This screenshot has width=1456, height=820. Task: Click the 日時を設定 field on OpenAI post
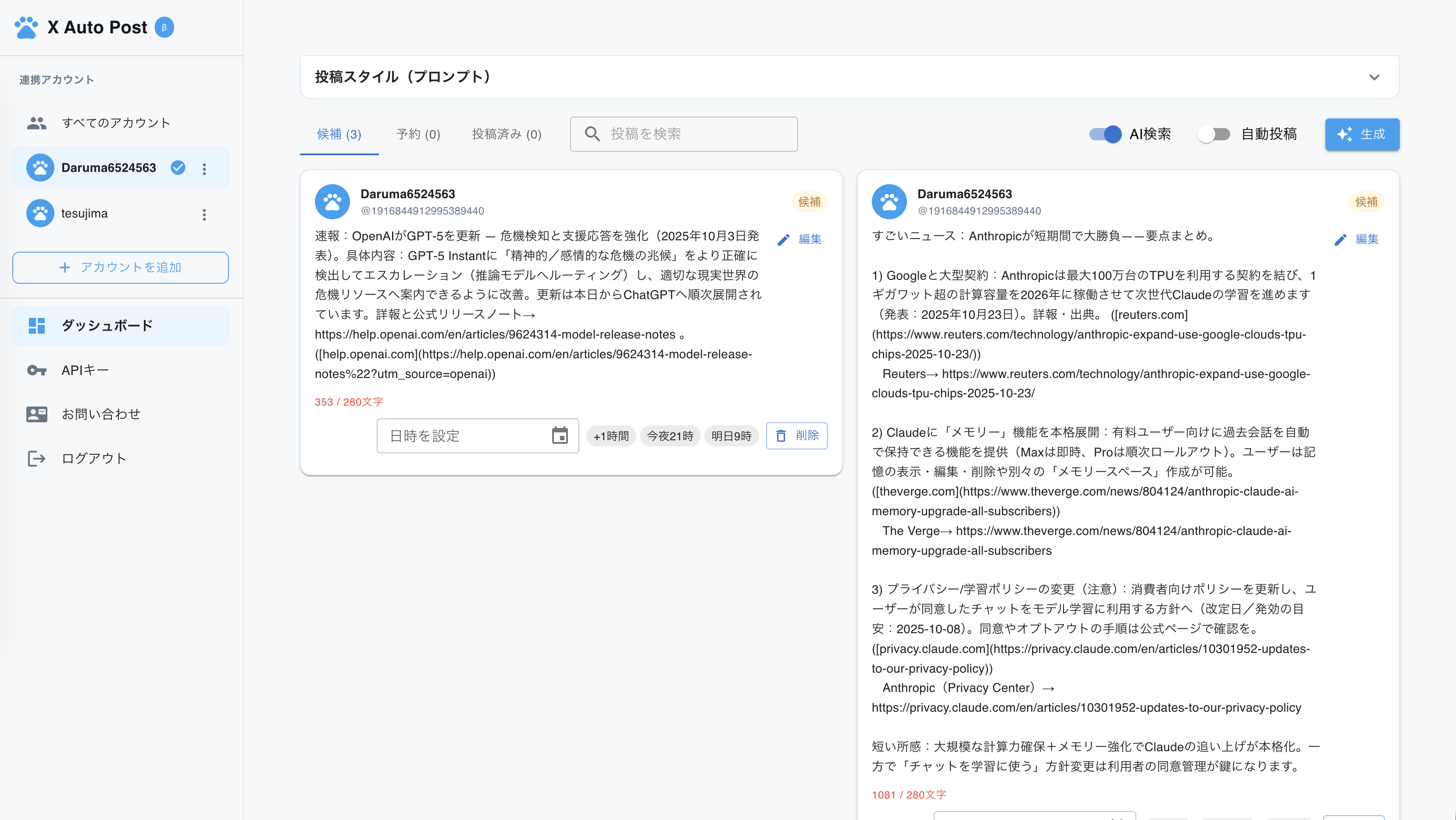(478, 436)
